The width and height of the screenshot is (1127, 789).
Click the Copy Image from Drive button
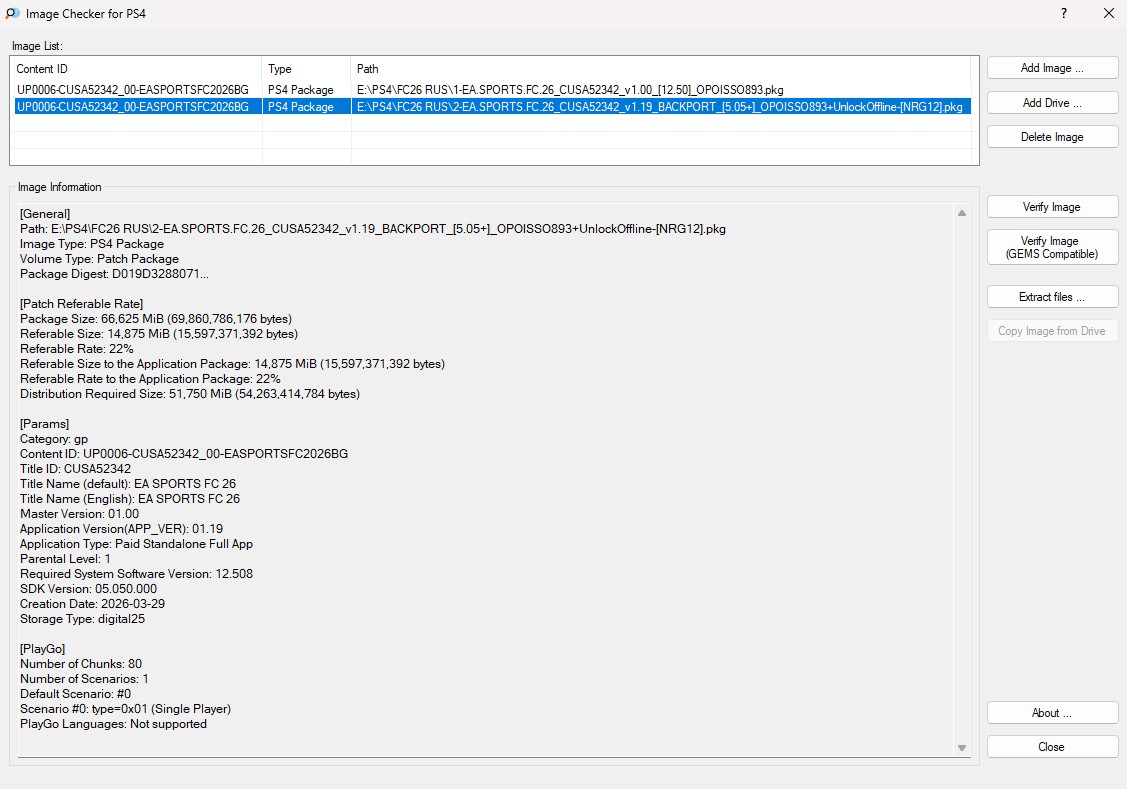(x=1052, y=331)
